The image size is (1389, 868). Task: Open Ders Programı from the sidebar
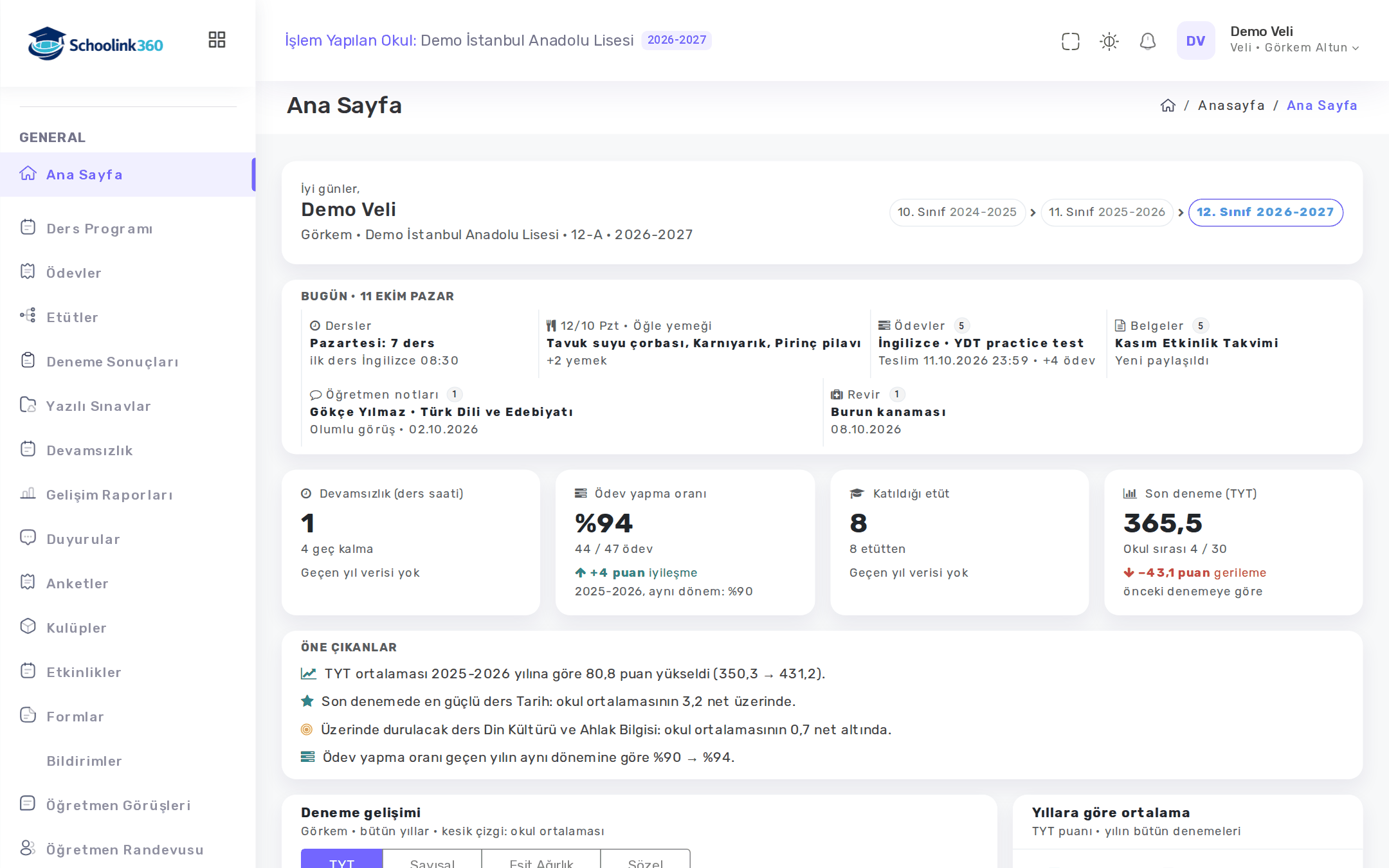pos(127,228)
